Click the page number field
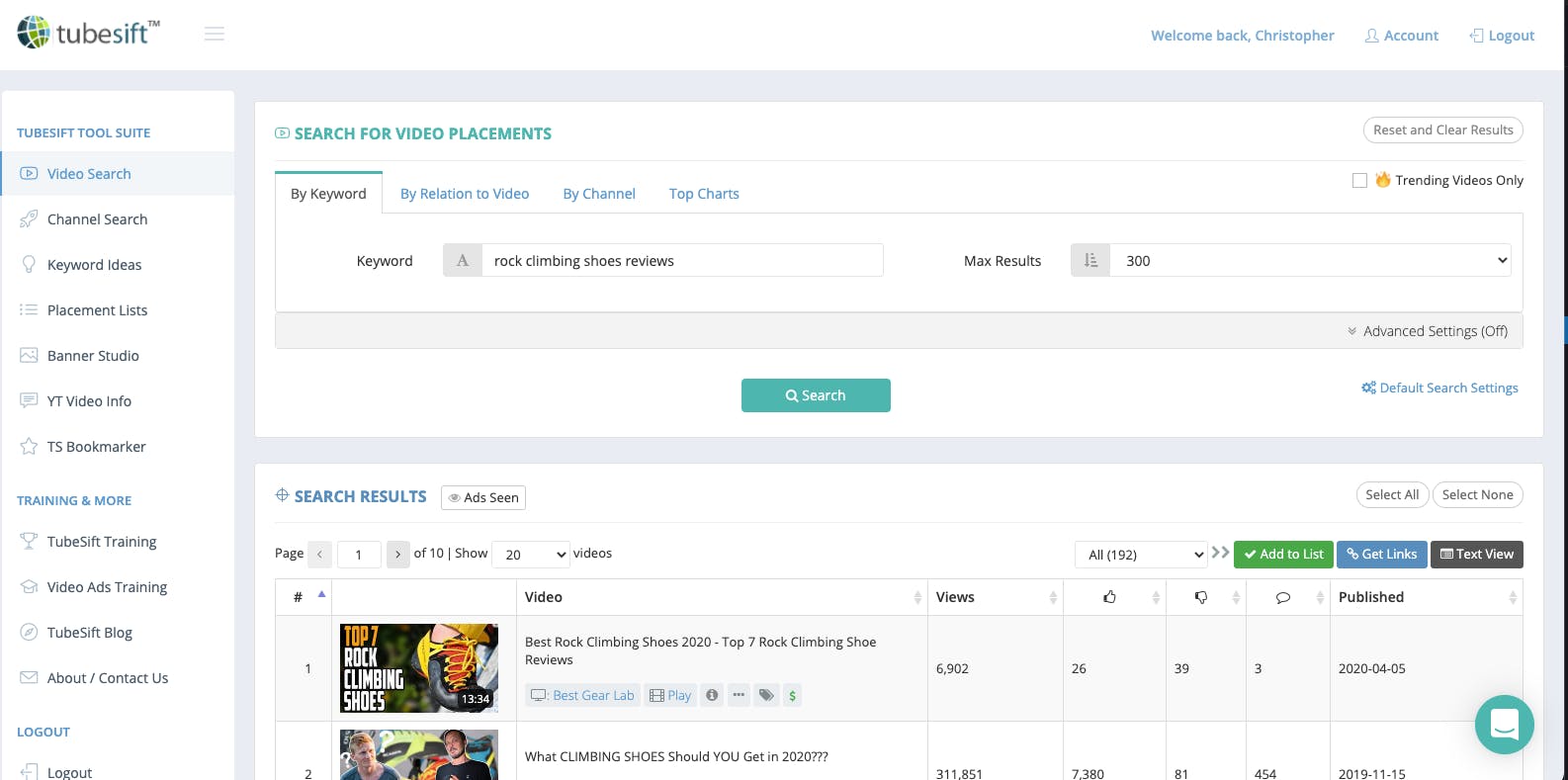The height and width of the screenshot is (780, 1568). [x=359, y=555]
